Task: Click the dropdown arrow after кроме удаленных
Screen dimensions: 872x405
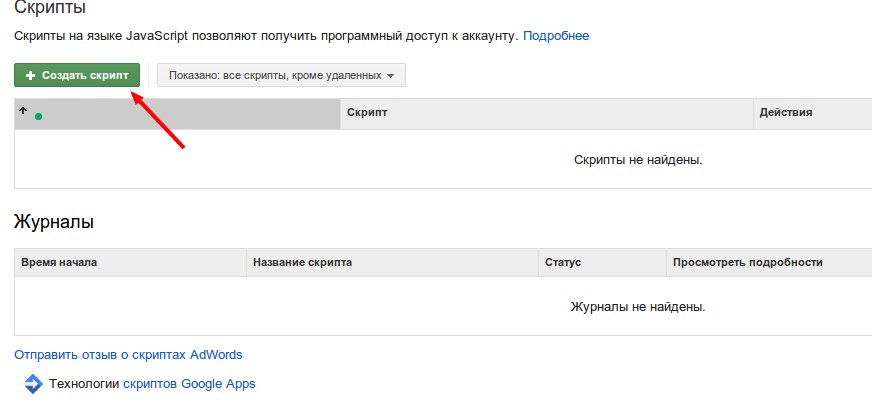Action: pyautogui.click(x=390, y=76)
